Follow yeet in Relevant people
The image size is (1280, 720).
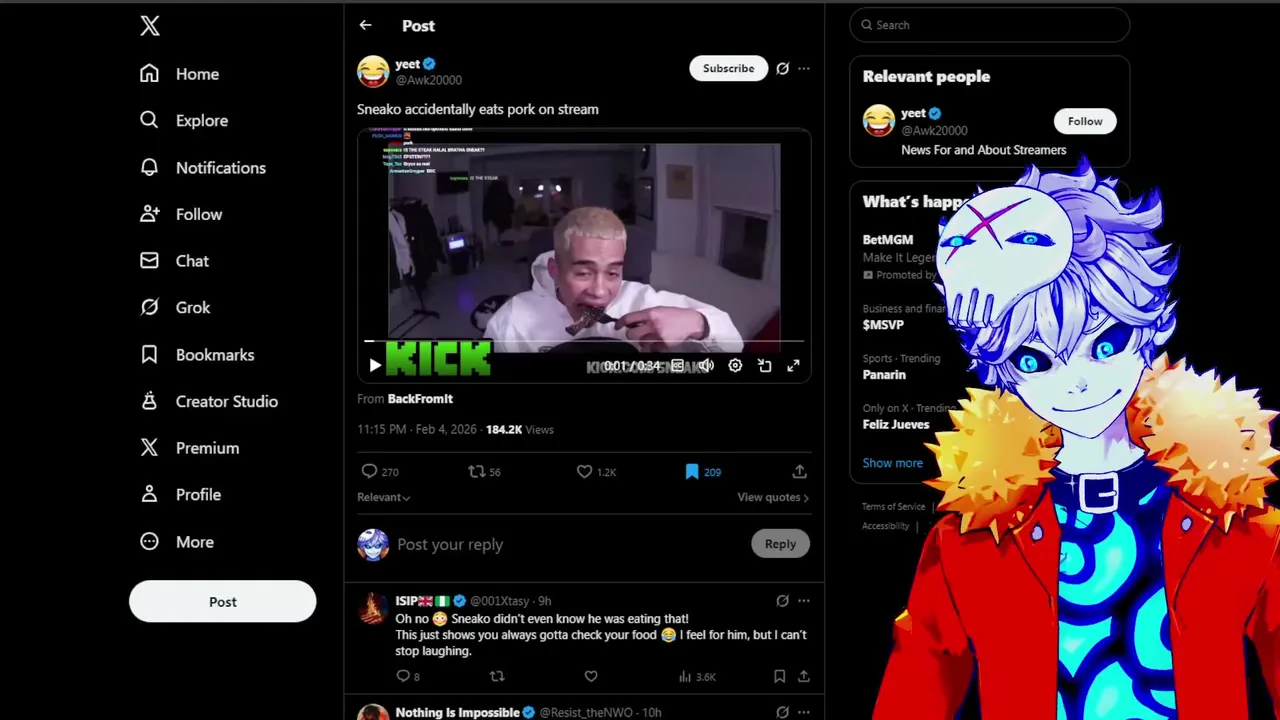pyautogui.click(x=1085, y=121)
